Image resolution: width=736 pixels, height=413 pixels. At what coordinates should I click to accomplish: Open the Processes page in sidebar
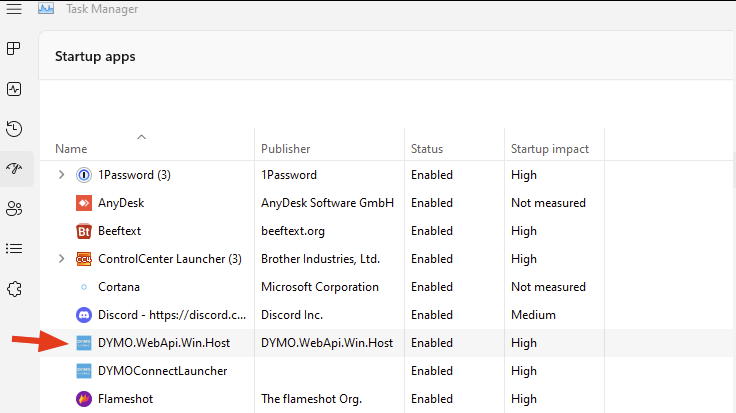click(14, 48)
